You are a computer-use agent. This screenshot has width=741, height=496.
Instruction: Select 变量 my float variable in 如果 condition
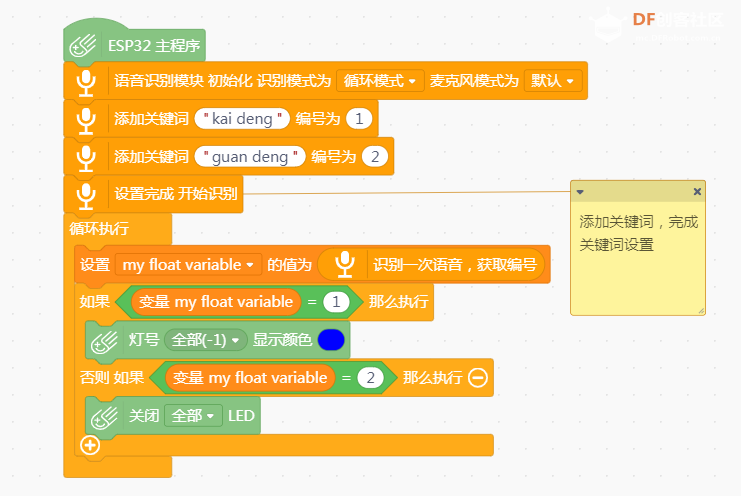[x=215, y=302]
